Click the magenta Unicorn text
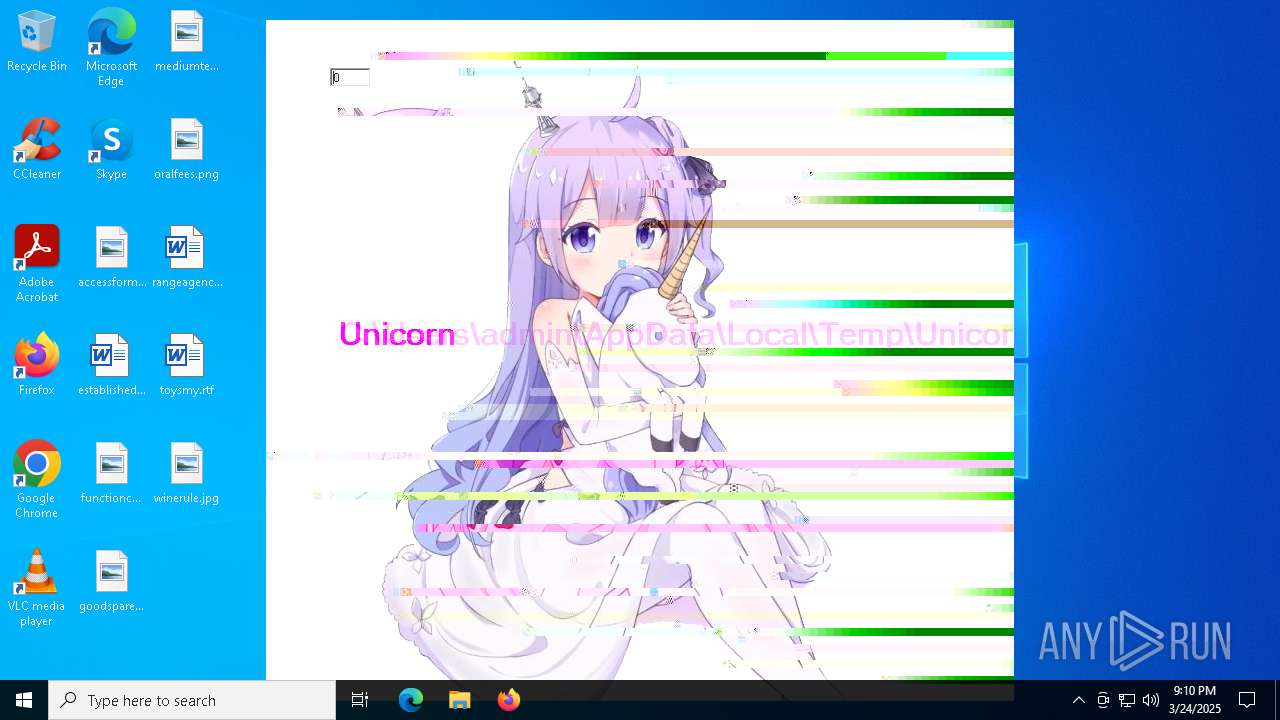 click(397, 334)
